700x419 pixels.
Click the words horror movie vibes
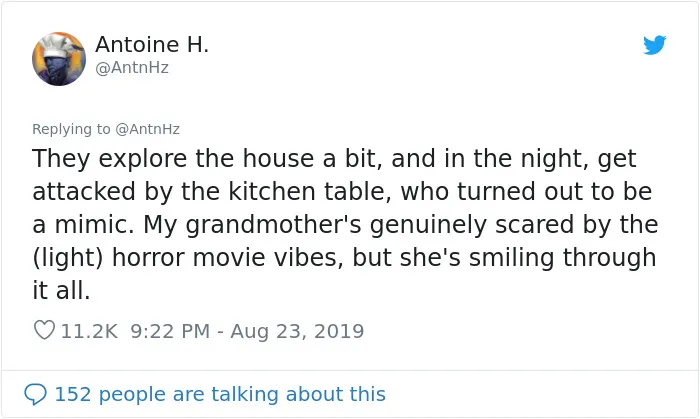click(227, 257)
